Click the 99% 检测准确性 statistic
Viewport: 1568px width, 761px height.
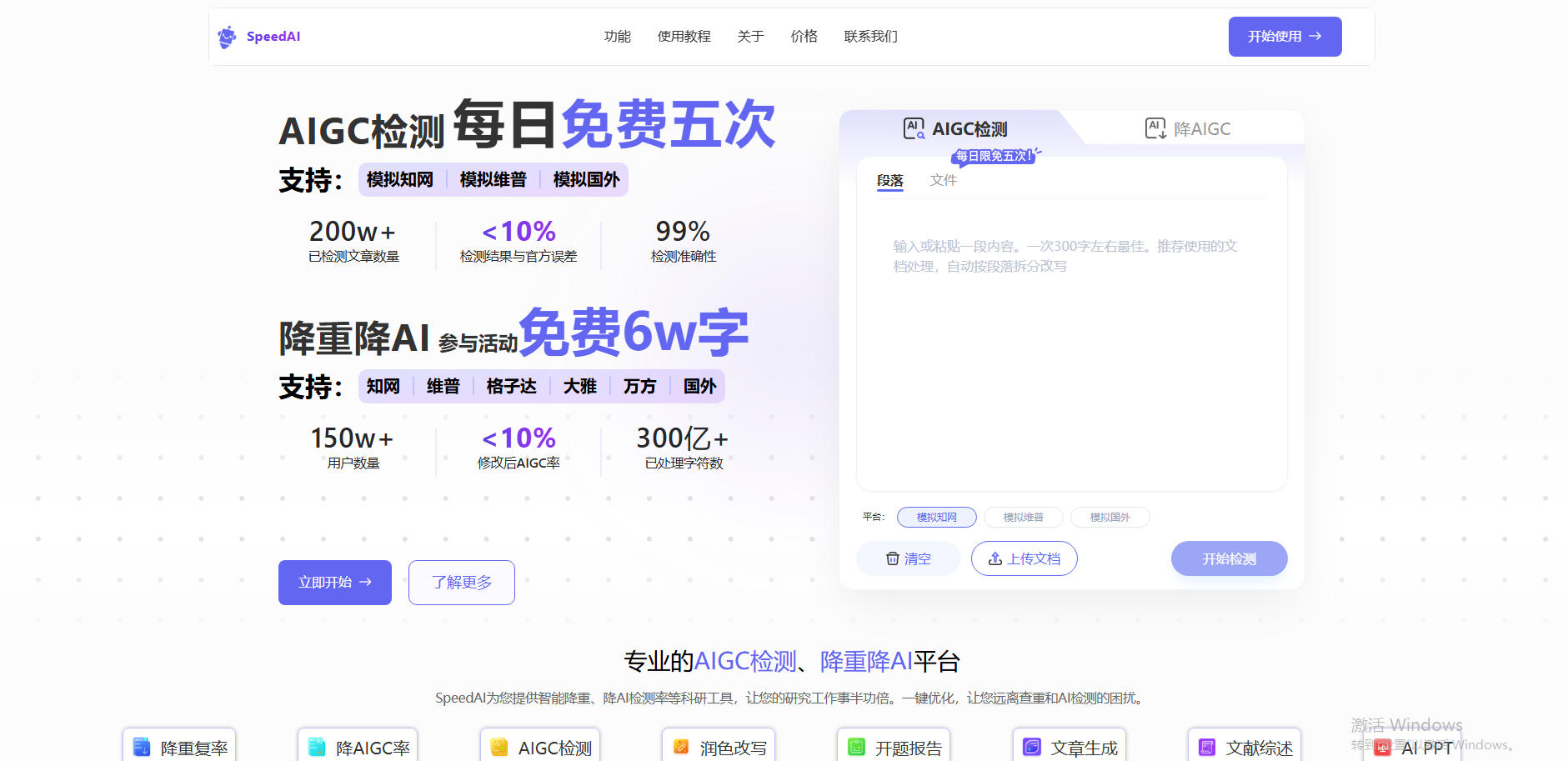tap(684, 241)
